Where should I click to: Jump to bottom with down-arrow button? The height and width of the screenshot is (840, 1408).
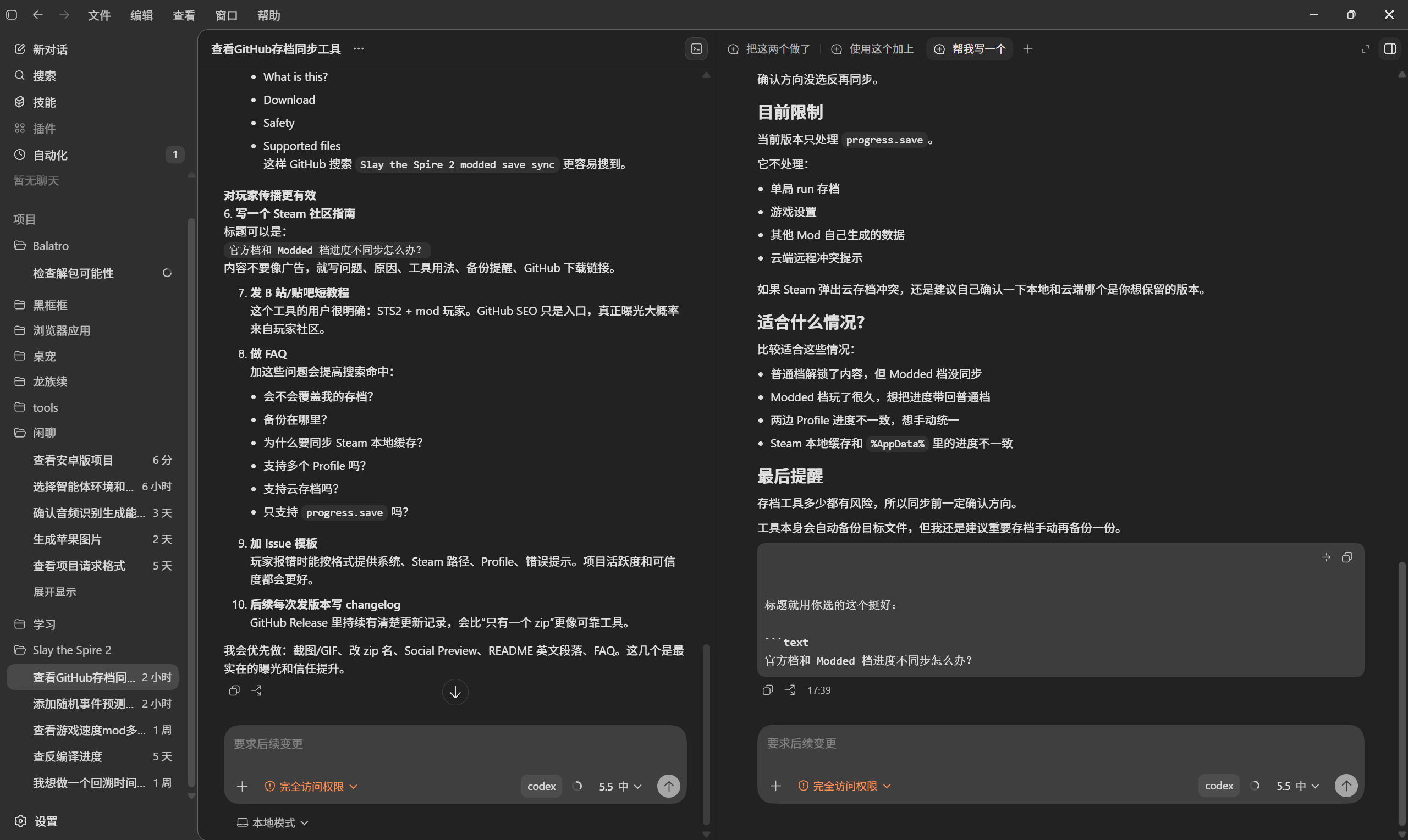(455, 692)
